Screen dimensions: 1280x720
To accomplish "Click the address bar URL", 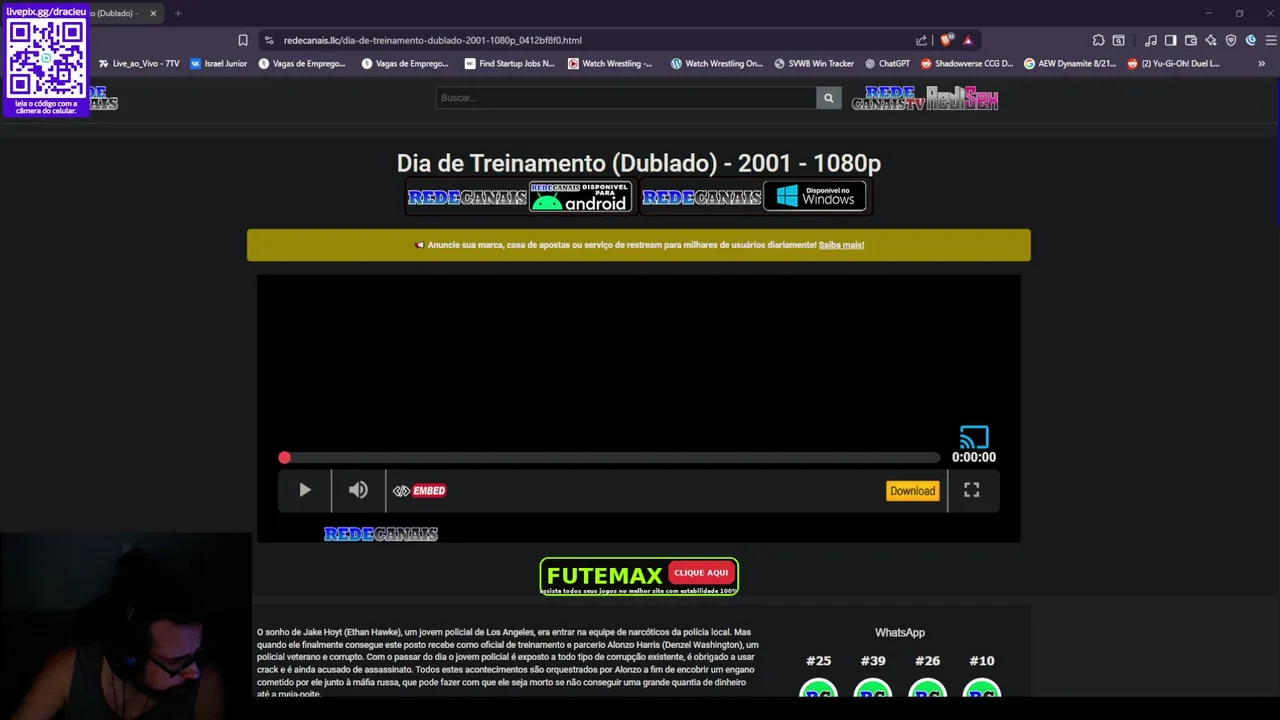I will click(432, 40).
